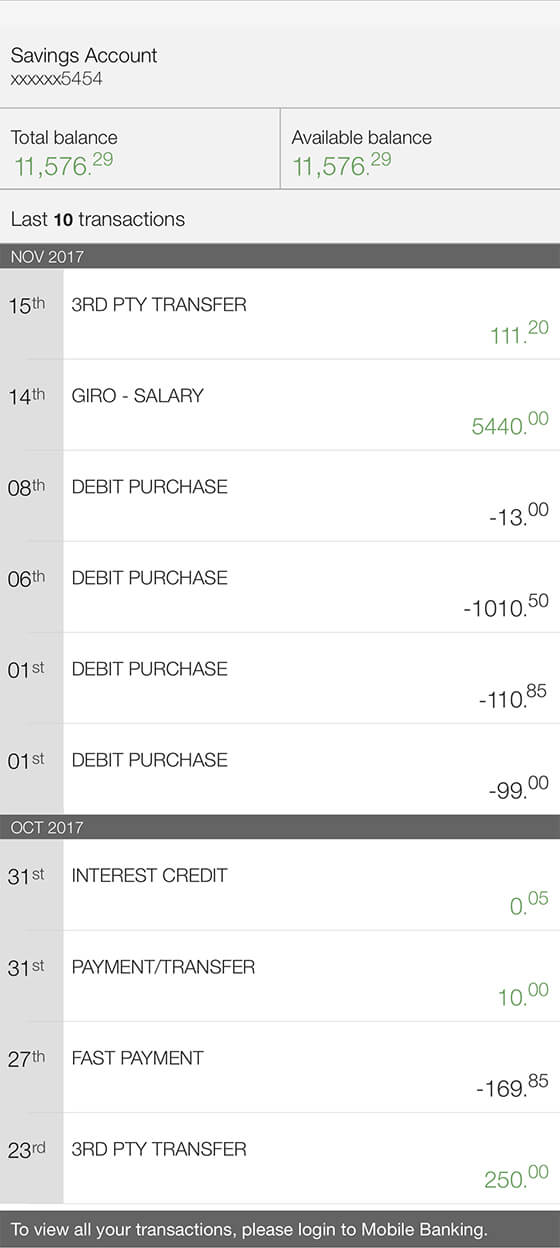Select the -1010.50 DEBIT PURCHASE entry

click(280, 587)
